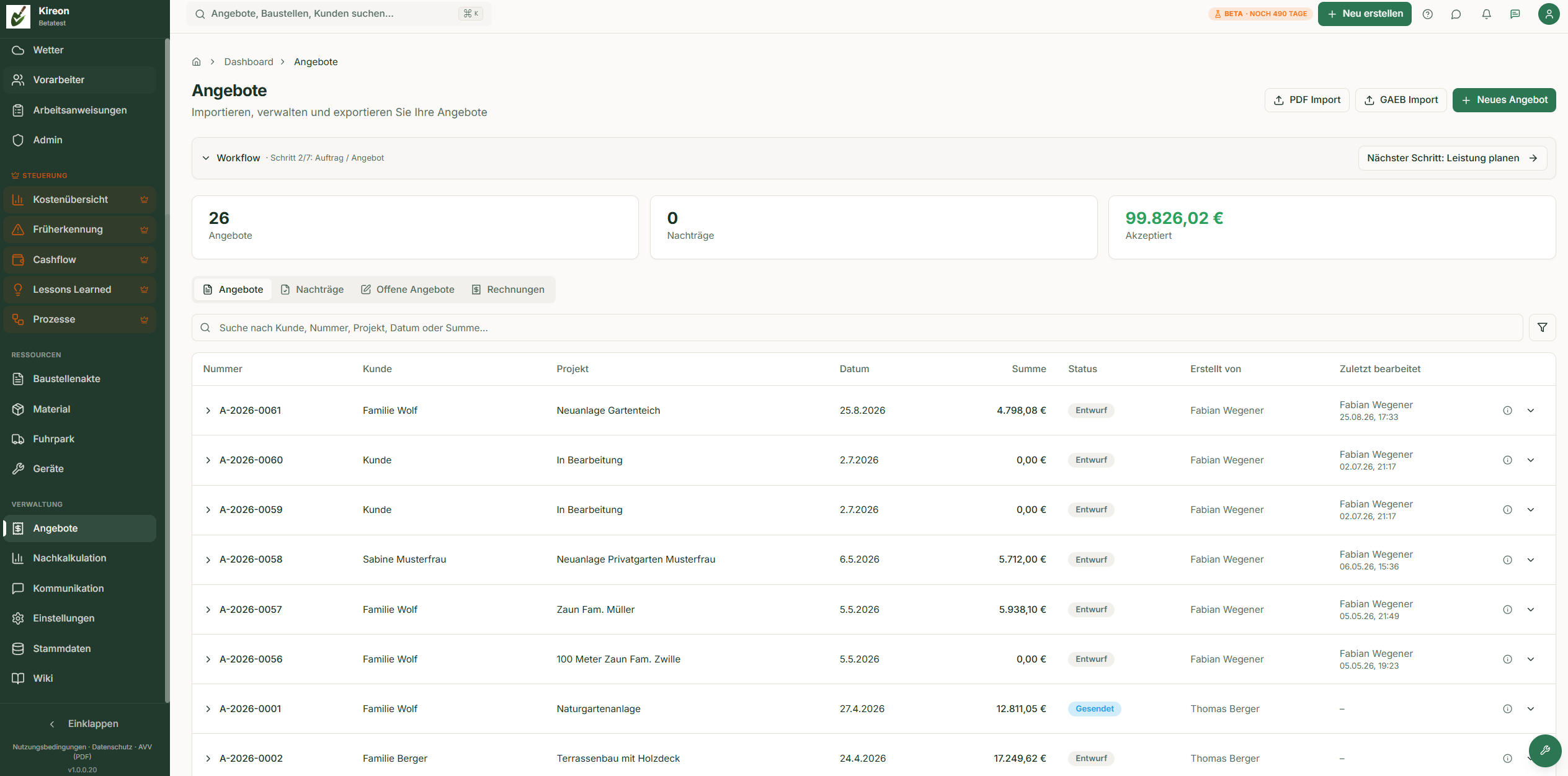Show info for offer A-2026-0059
The height and width of the screenshot is (776, 1568).
(1508, 510)
